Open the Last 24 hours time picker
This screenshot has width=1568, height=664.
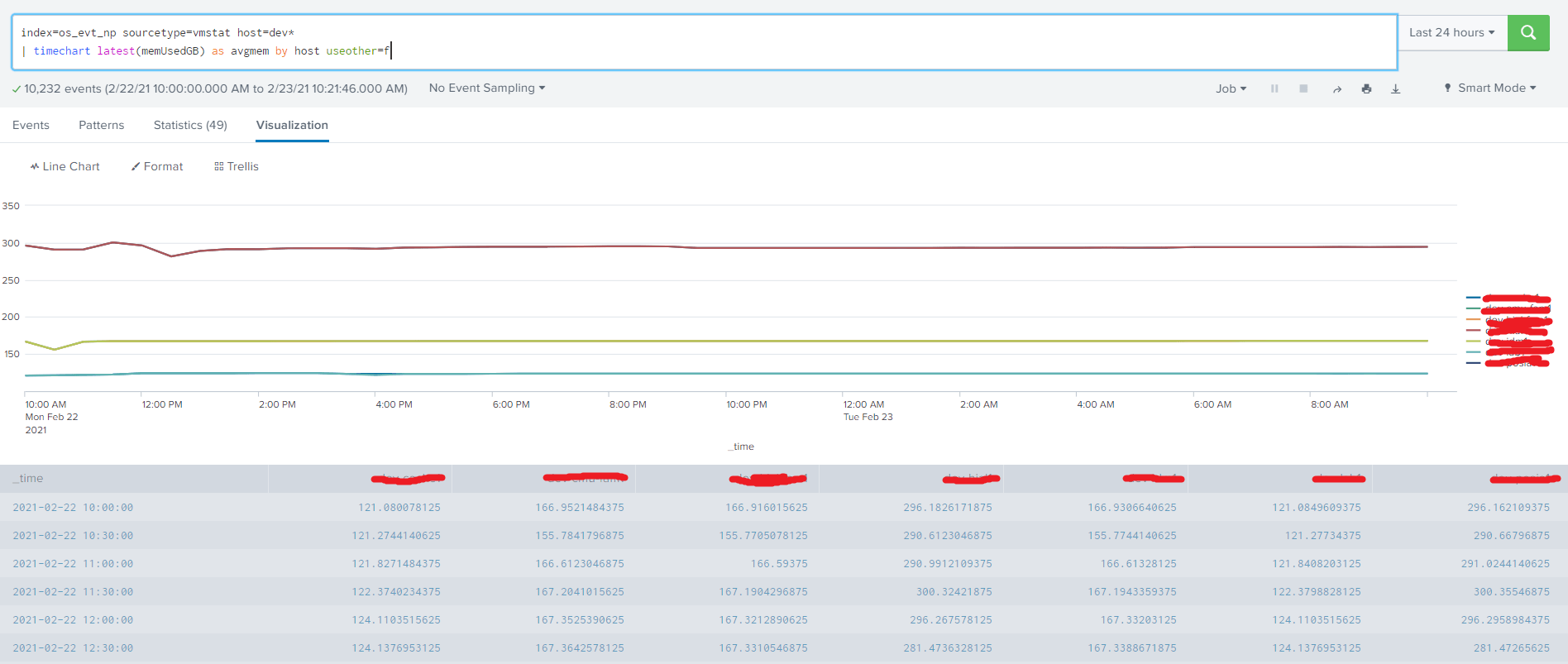1452,33
